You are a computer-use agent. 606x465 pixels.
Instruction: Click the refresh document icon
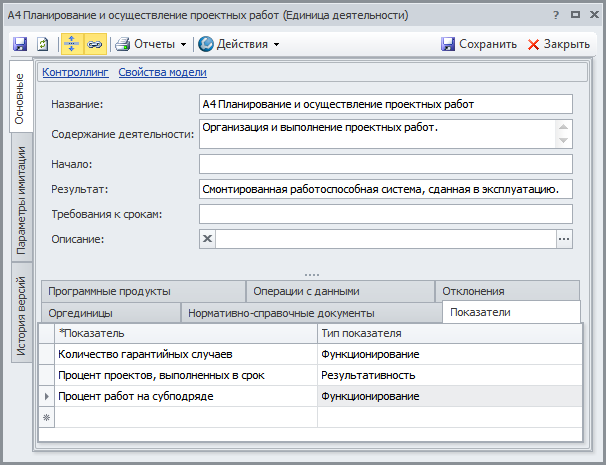point(42,44)
